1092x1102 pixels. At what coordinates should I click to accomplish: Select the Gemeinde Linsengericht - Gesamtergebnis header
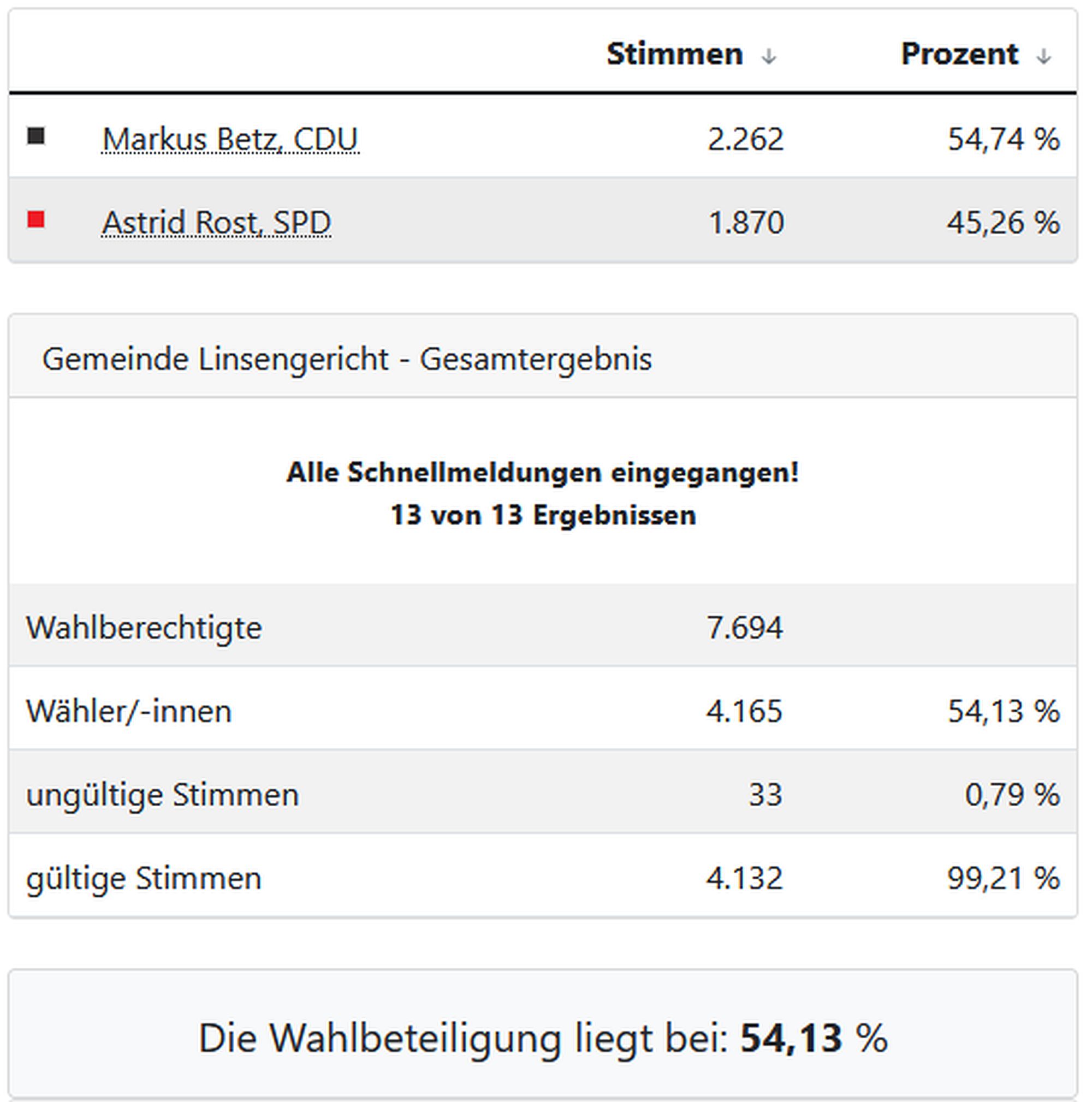click(x=348, y=358)
